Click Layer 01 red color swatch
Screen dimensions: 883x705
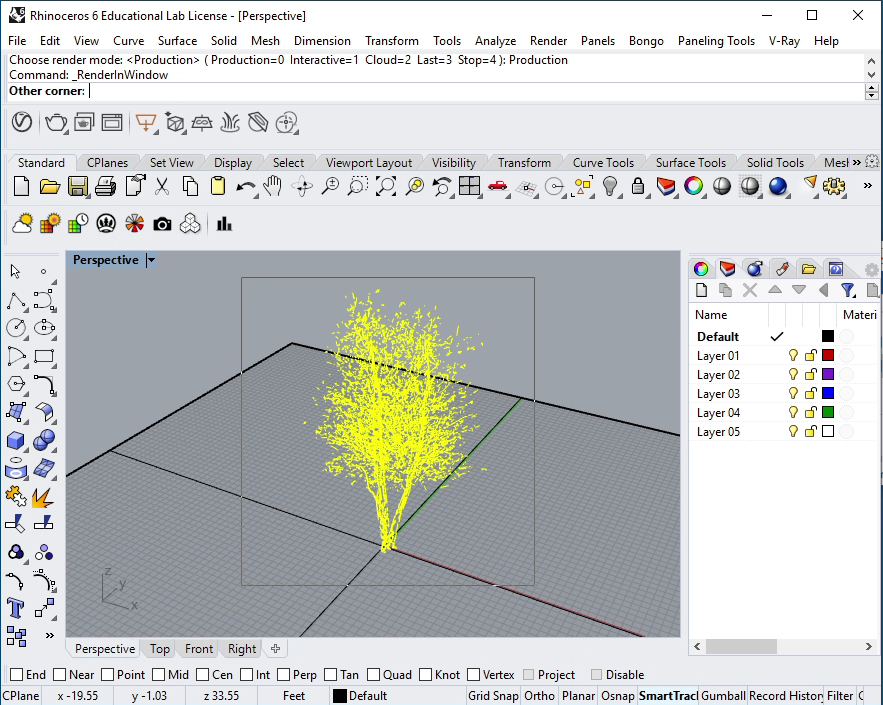tap(827, 356)
